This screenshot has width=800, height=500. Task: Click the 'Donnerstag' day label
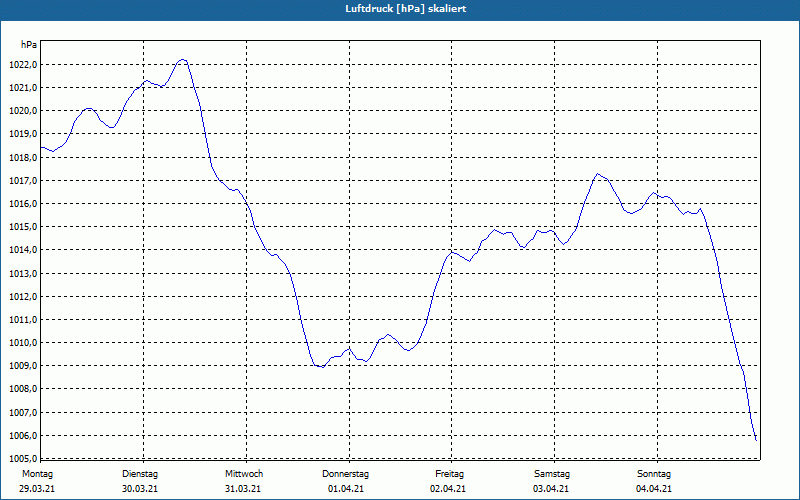345,474
